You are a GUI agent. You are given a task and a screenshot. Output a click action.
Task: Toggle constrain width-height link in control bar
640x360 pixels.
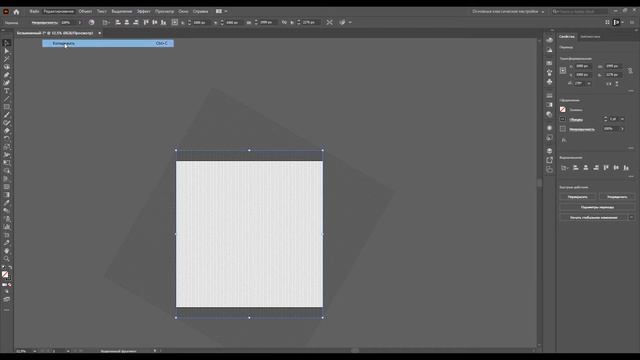pyautogui.click(x=284, y=22)
